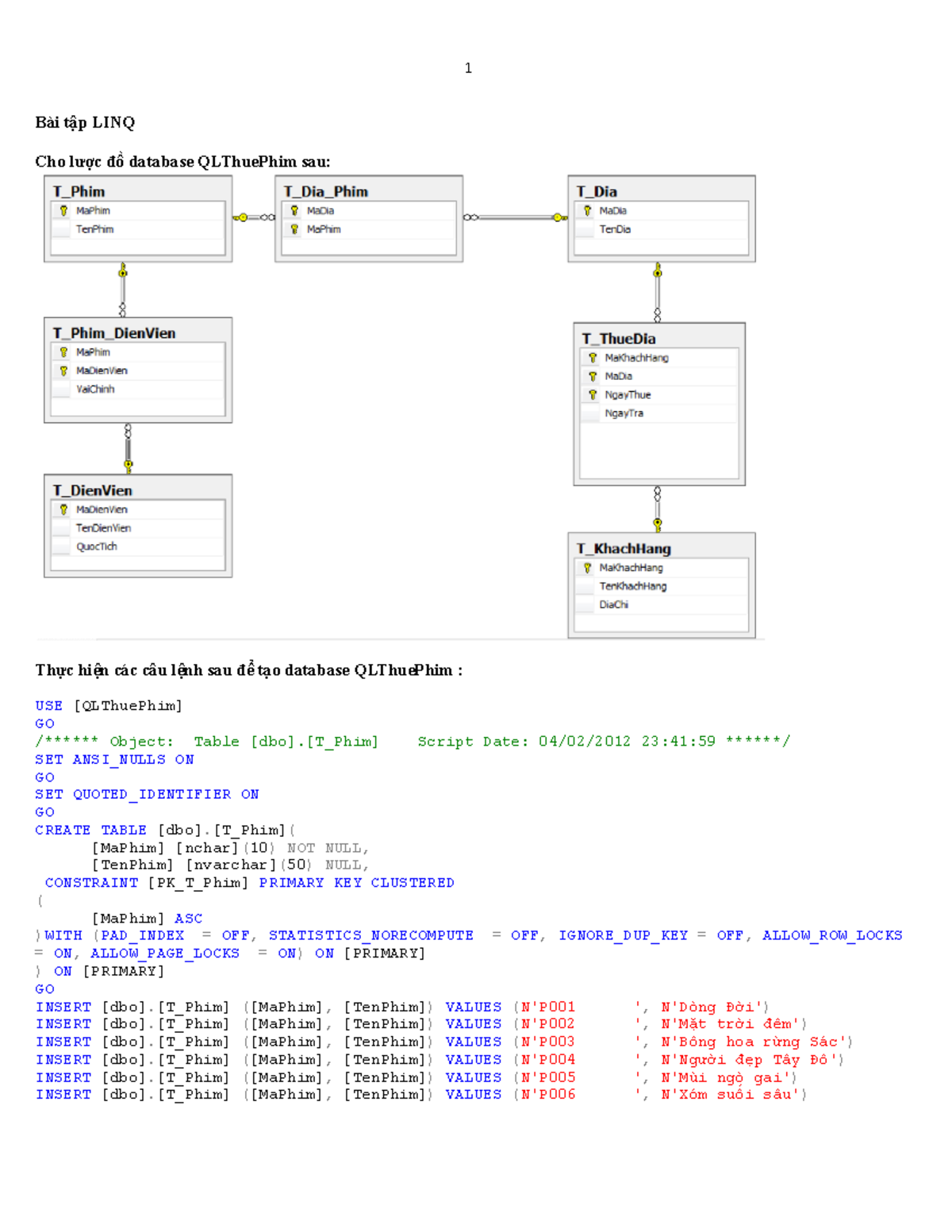
Task: Click the T_KhachHang table title bar
Action: pyautogui.click(x=624, y=548)
